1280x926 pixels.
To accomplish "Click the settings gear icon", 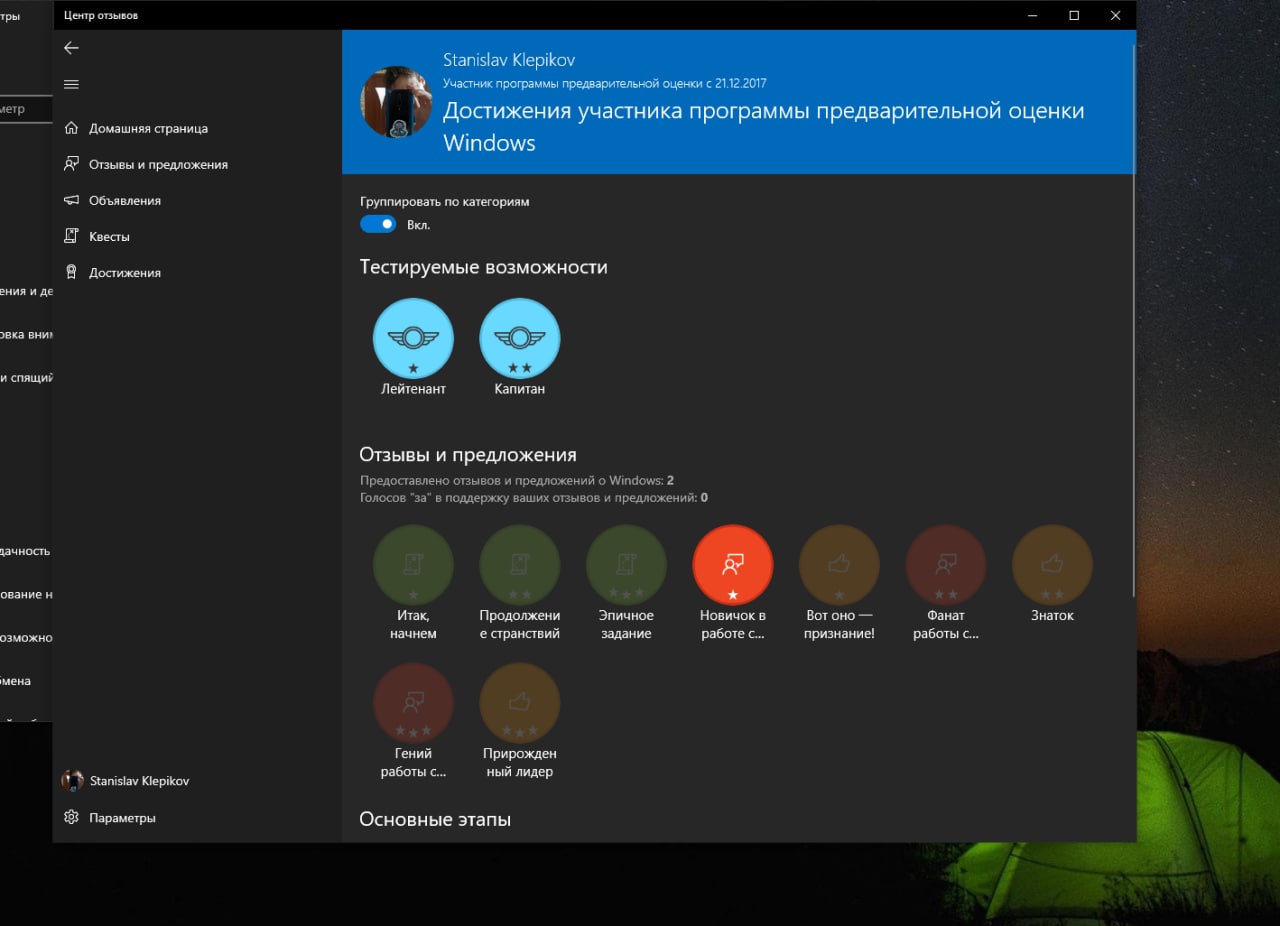I will pyautogui.click(x=71, y=817).
